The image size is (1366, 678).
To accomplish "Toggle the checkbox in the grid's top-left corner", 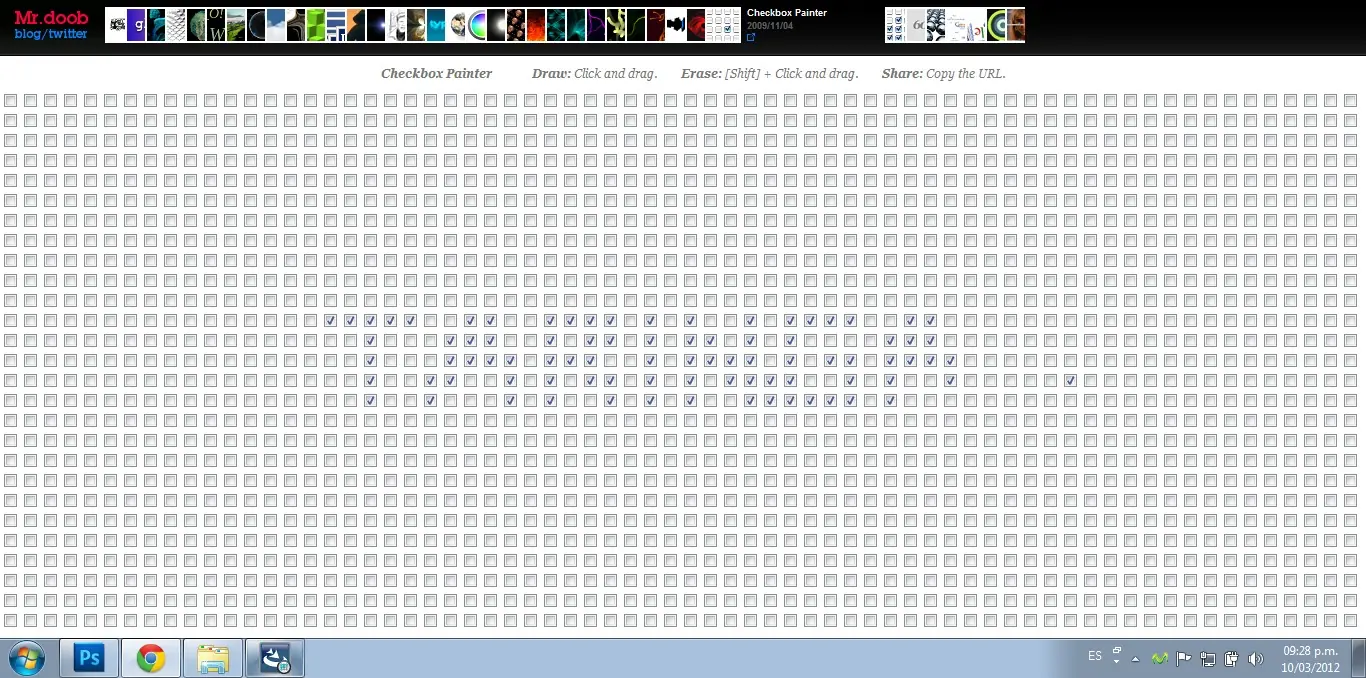I will tap(10, 100).
